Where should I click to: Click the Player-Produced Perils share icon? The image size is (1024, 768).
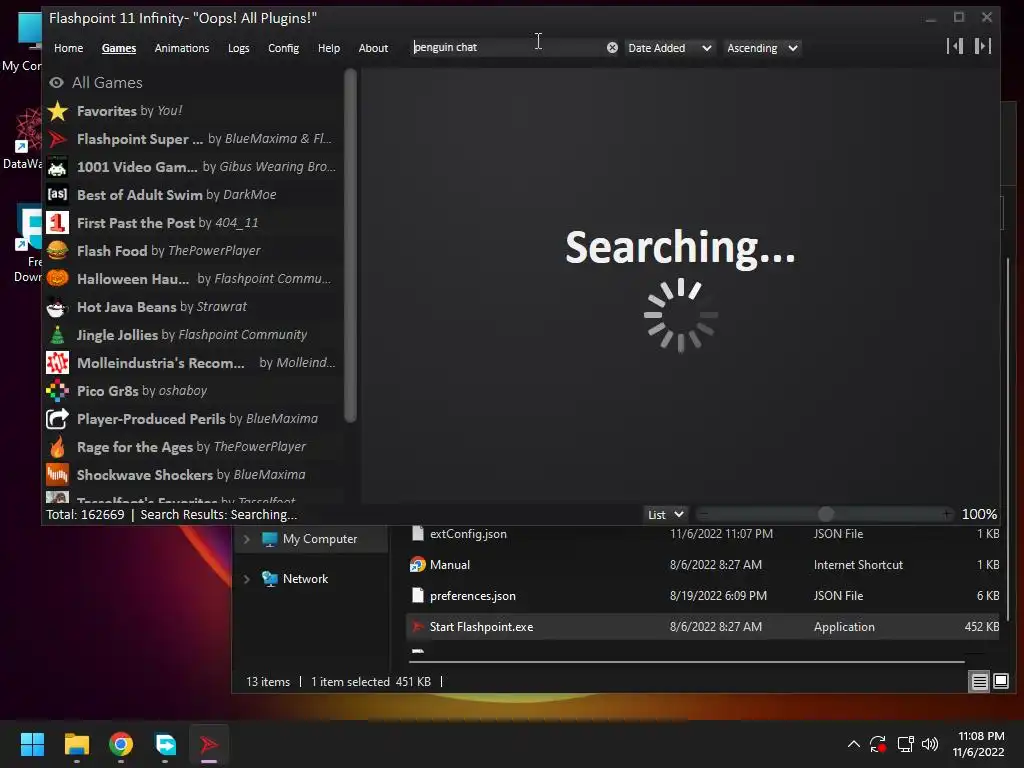tap(57, 419)
